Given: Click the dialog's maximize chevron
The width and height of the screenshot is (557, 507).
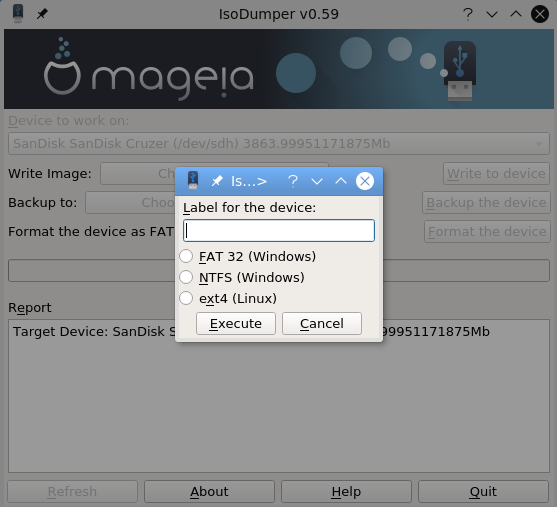Looking at the screenshot, I should [341, 181].
